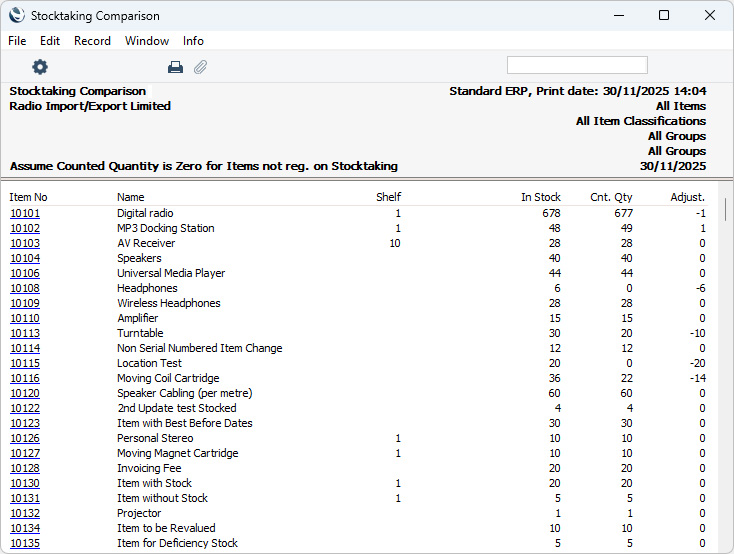Click 'Invoicing Fee' name text
Screen dimensions: 734x554
pos(149,468)
